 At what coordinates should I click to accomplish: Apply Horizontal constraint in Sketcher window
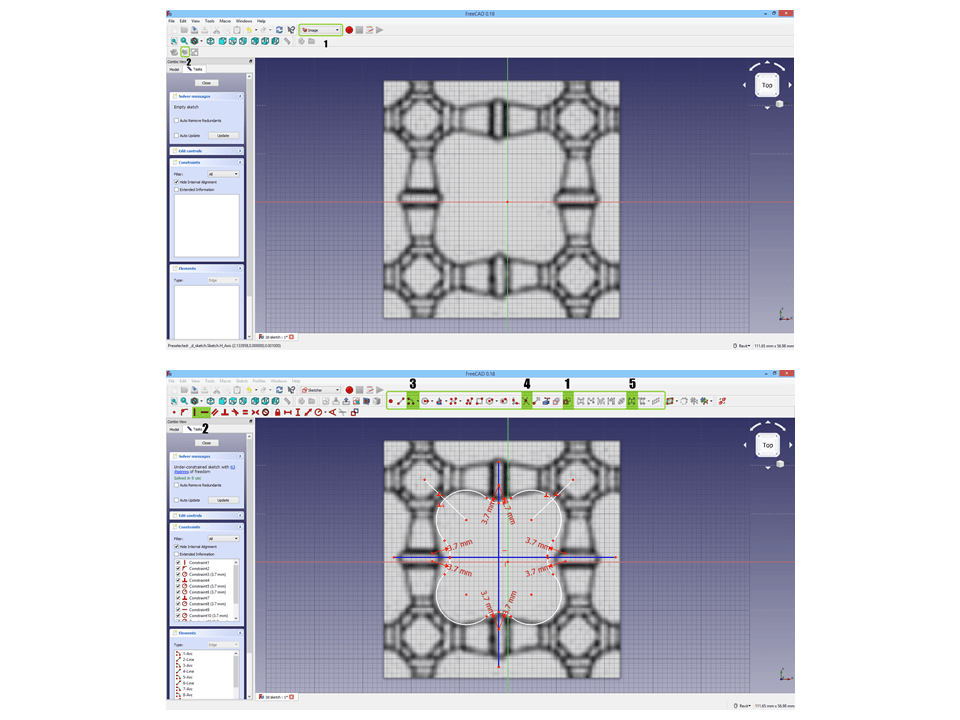point(204,412)
